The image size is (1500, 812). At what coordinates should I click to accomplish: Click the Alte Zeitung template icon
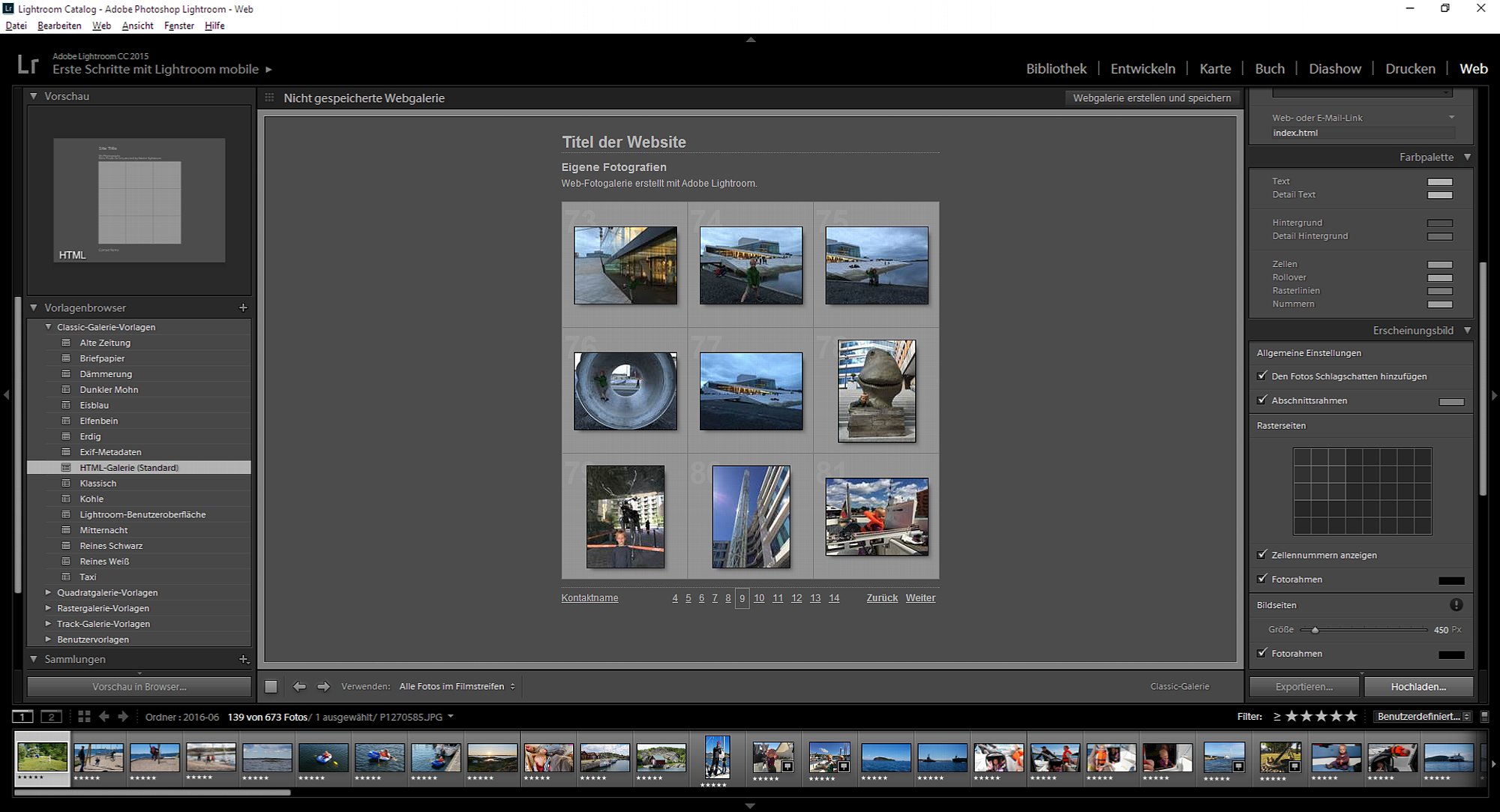click(x=66, y=343)
